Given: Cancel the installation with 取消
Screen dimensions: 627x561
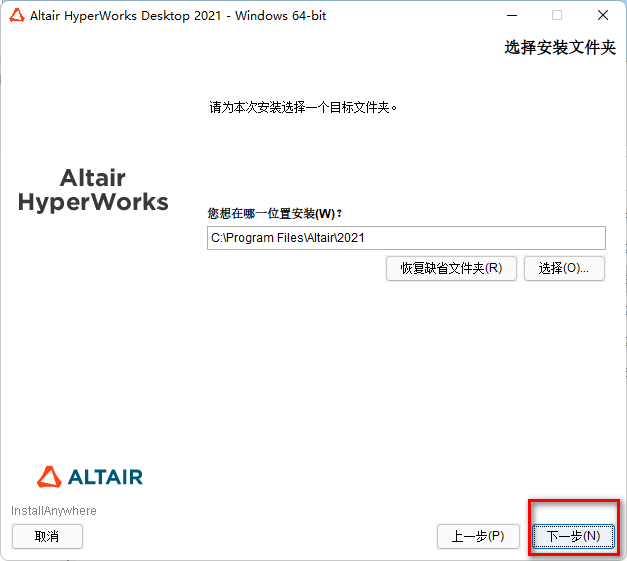Looking at the screenshot, I should (47, 536).
